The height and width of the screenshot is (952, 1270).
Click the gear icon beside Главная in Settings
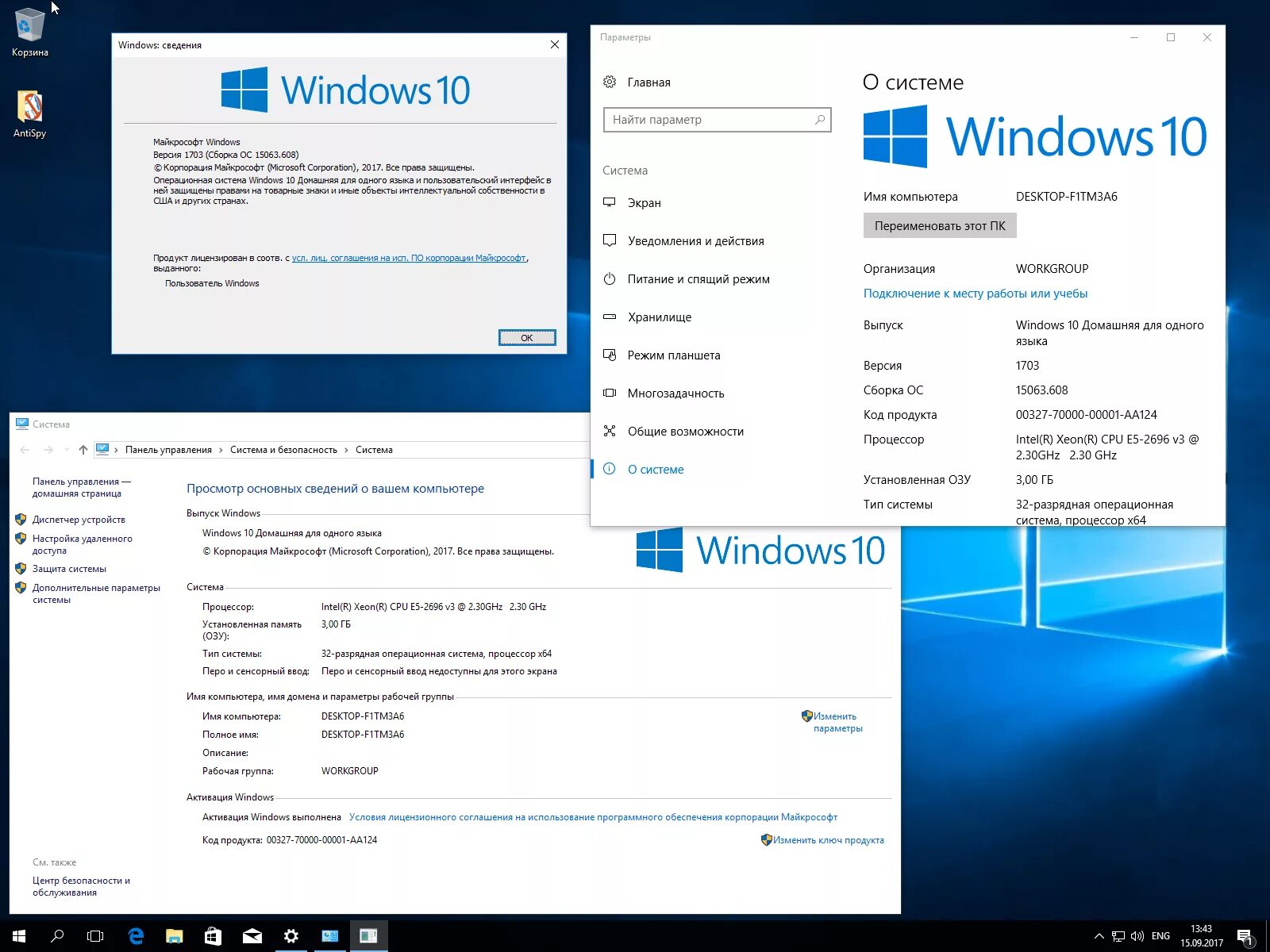(x=610, y=82)
